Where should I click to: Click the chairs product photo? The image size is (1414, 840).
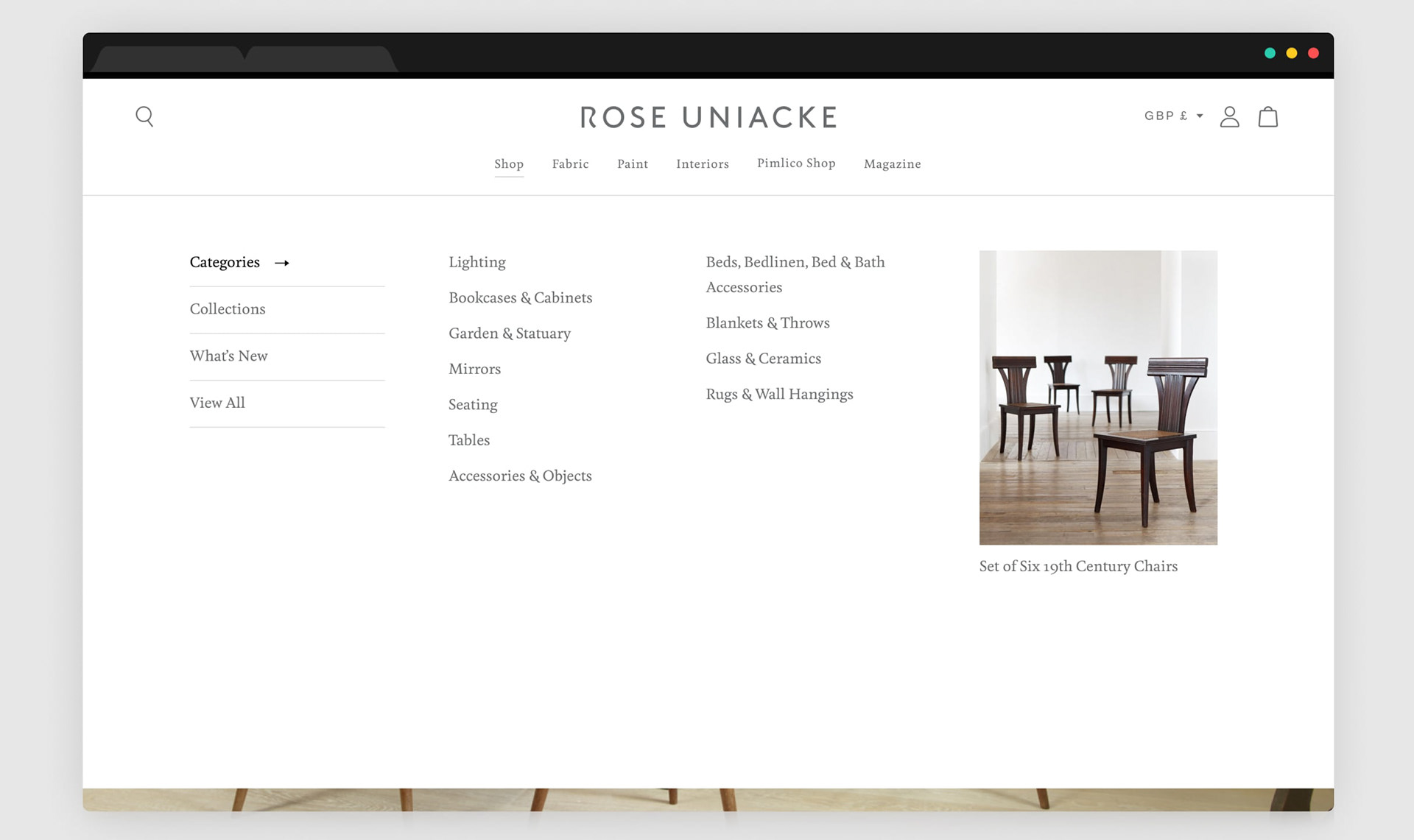coord(1098,398)
